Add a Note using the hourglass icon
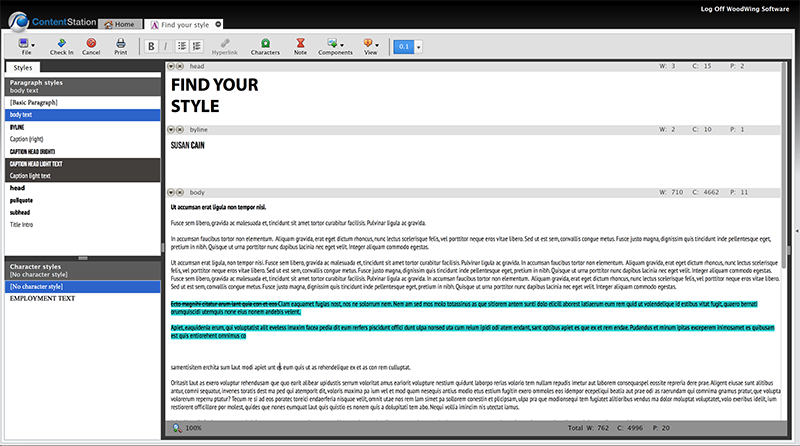800x446 pixels. (x=300, y=43)
